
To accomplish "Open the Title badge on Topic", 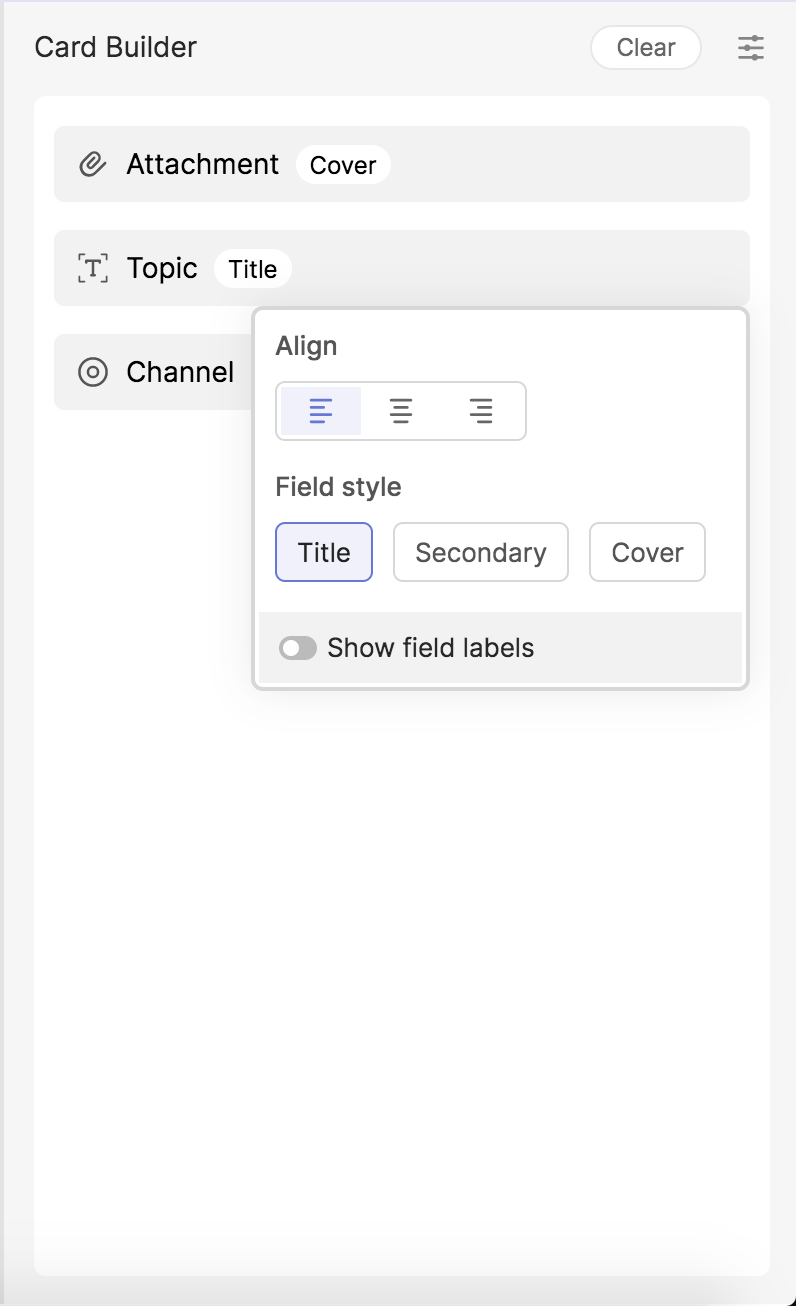I will pos(253,269).
